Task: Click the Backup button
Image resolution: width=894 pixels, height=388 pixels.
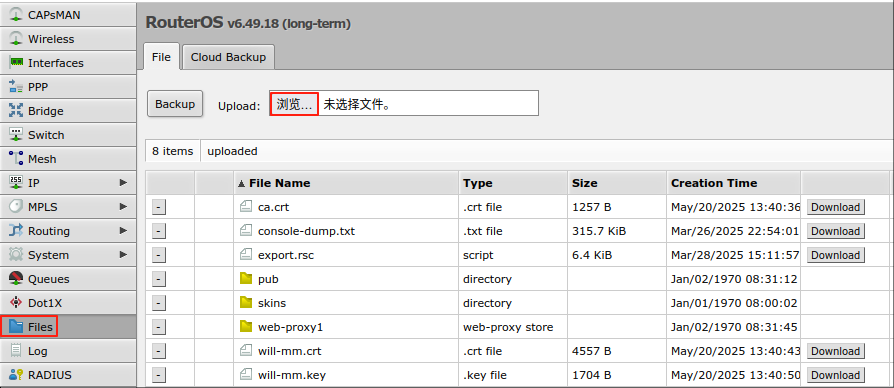Action: tap(175, 104)
